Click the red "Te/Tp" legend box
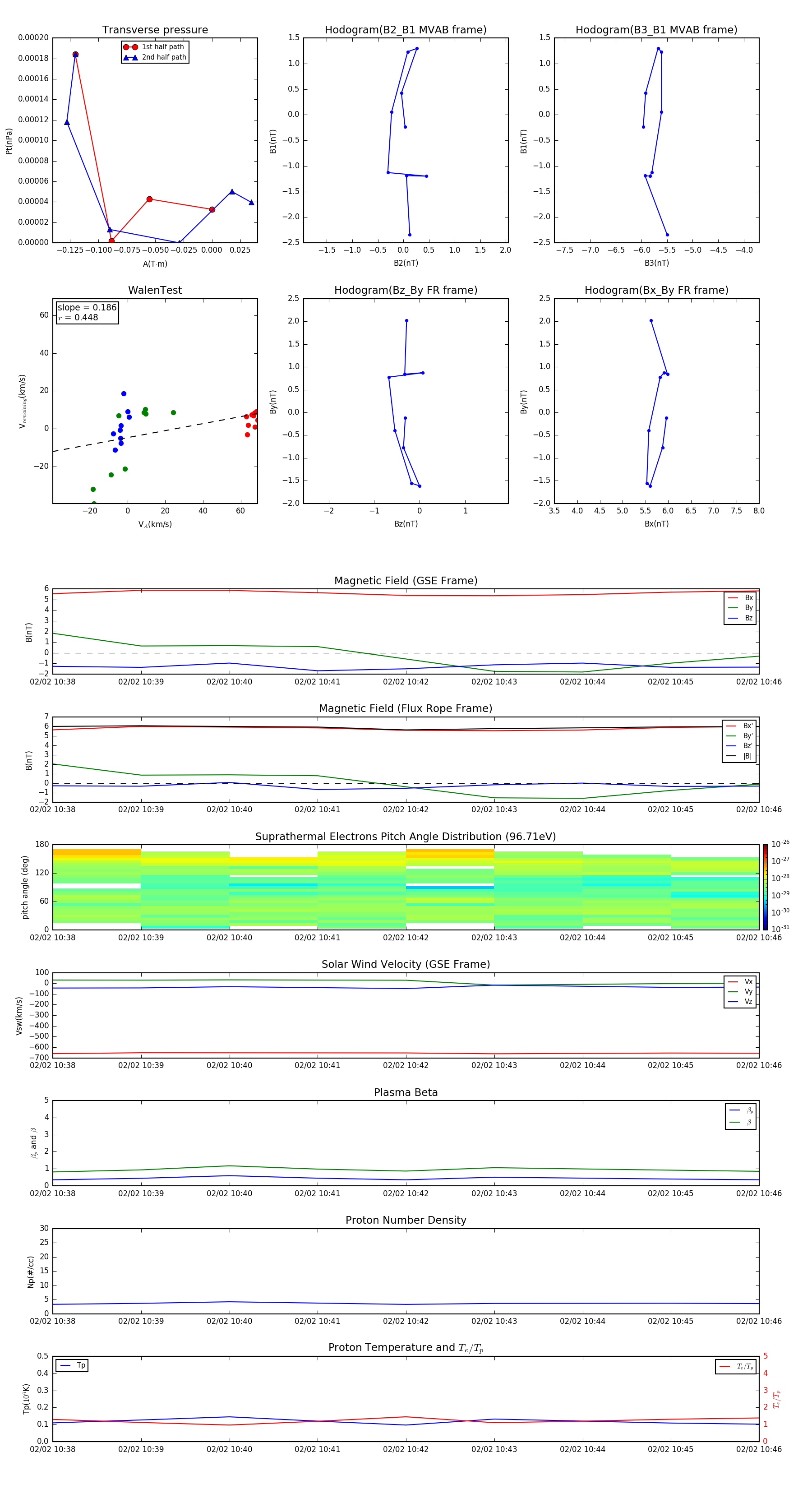Viewport: 812px width, 1489px height. (736, 1366)
